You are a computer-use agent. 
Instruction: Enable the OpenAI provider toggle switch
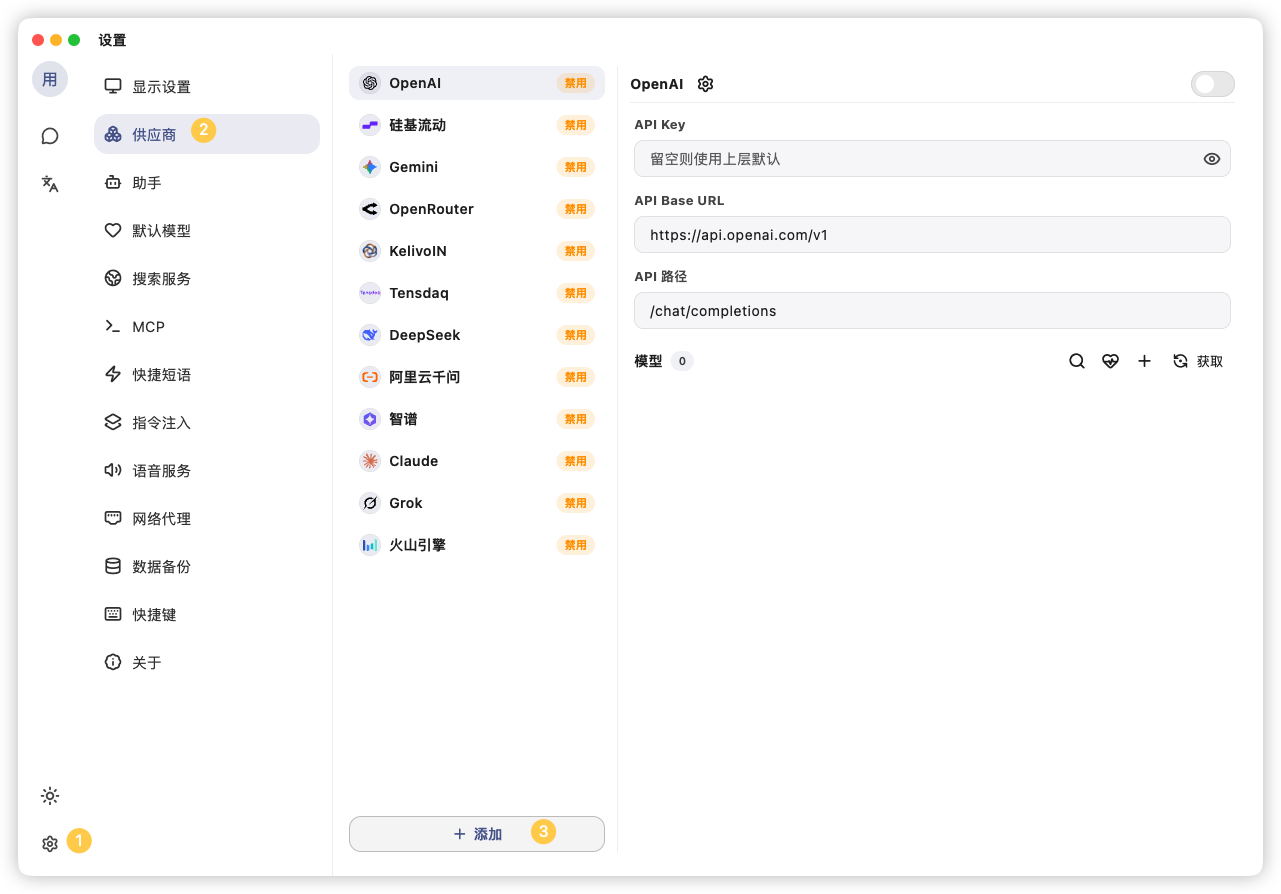tap(1212, 84)
